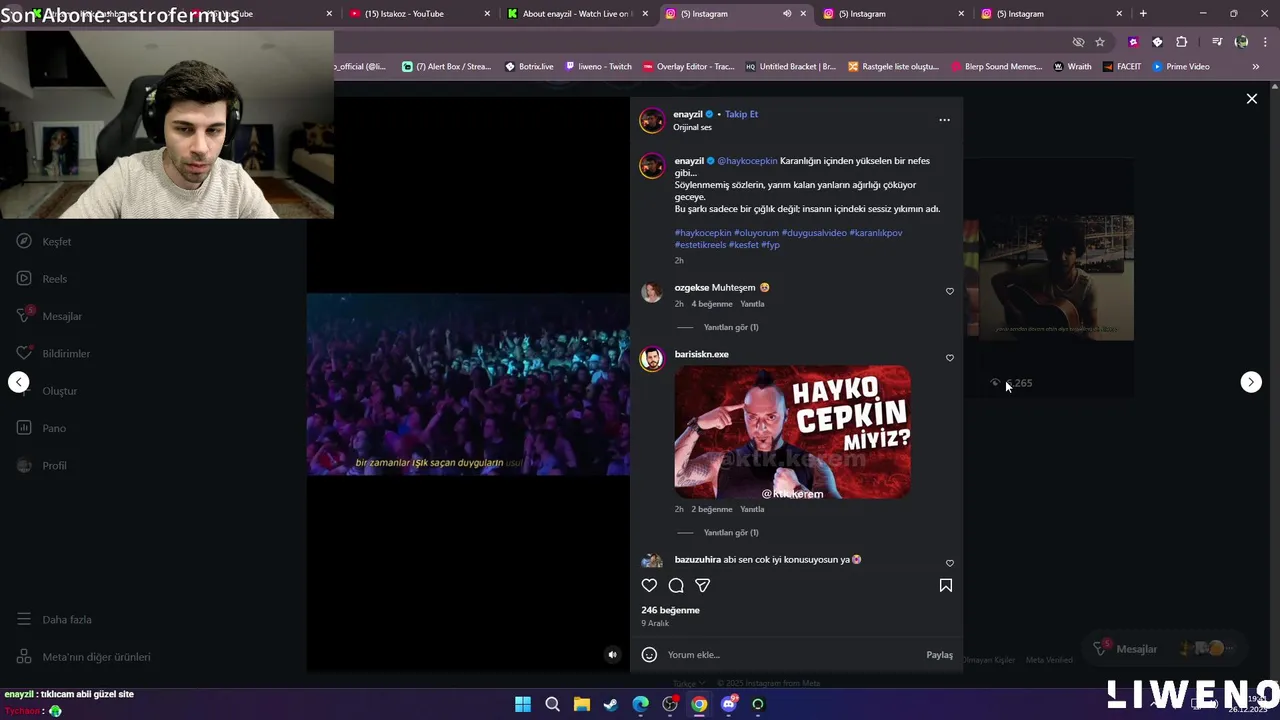This screenshot has height=720, width=1280.
Task: Open Chrome three-dot menu
Action: tap(1265, 42)
